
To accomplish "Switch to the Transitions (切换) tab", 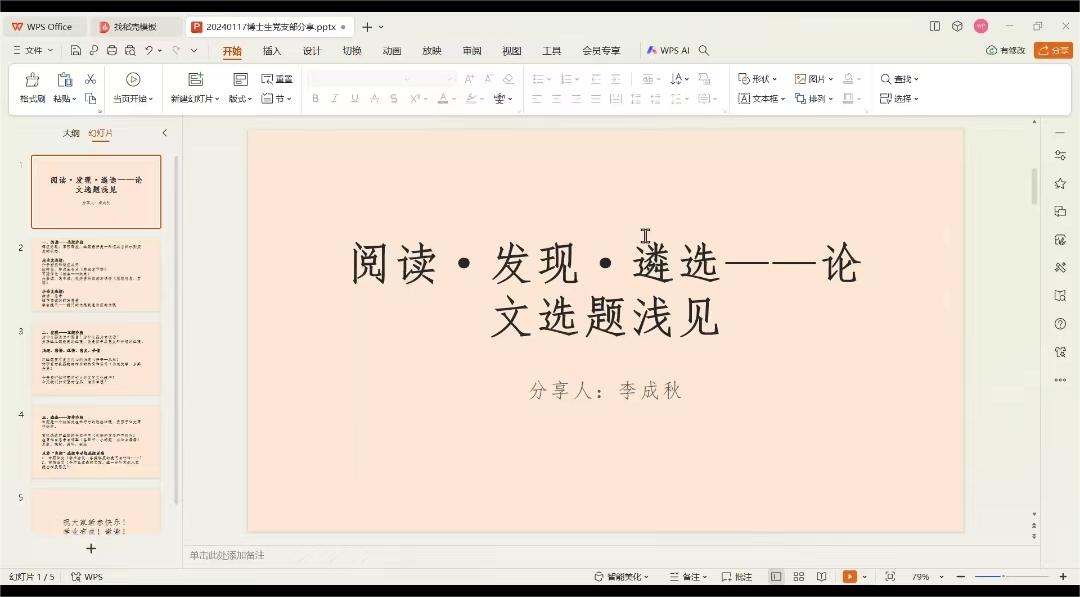I will coord(352,50).
